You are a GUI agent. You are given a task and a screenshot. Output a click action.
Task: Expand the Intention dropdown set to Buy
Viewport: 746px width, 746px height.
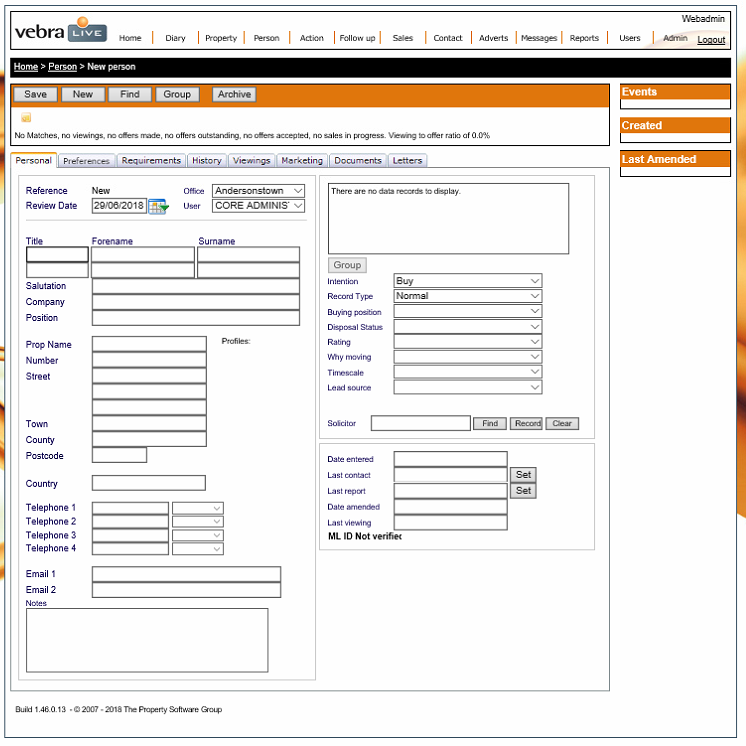tap(468, 281)
